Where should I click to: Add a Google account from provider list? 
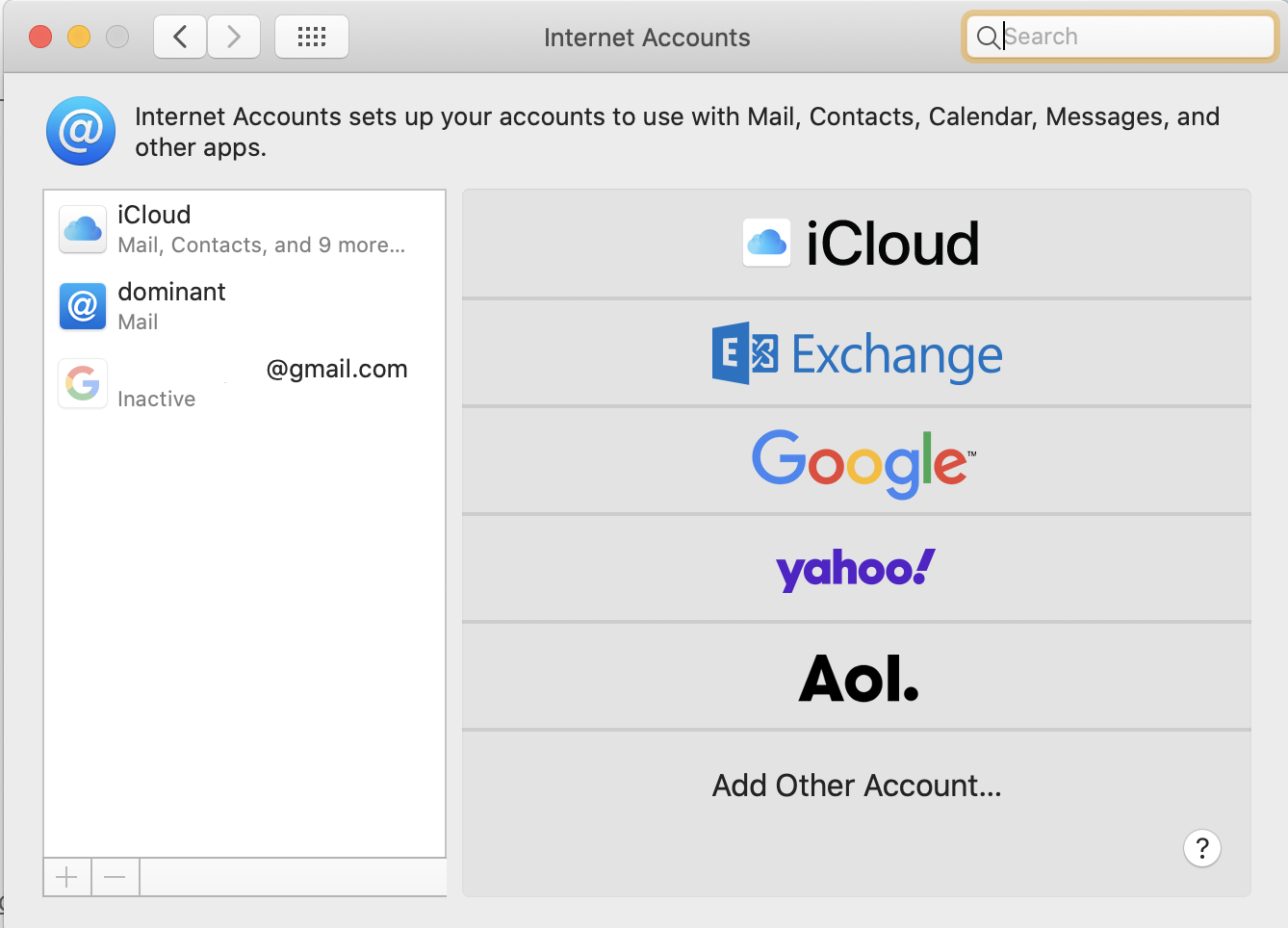(857, 461)
